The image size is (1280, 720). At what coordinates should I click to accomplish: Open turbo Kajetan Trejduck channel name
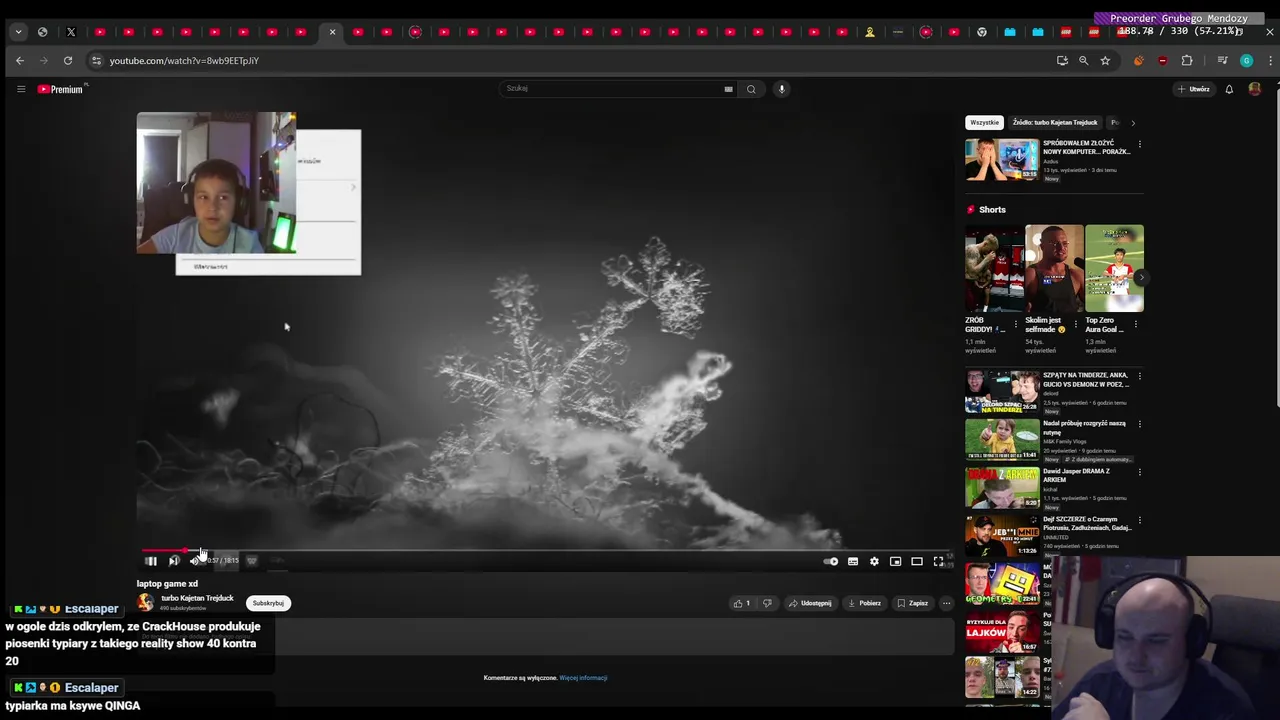point(197,598)
